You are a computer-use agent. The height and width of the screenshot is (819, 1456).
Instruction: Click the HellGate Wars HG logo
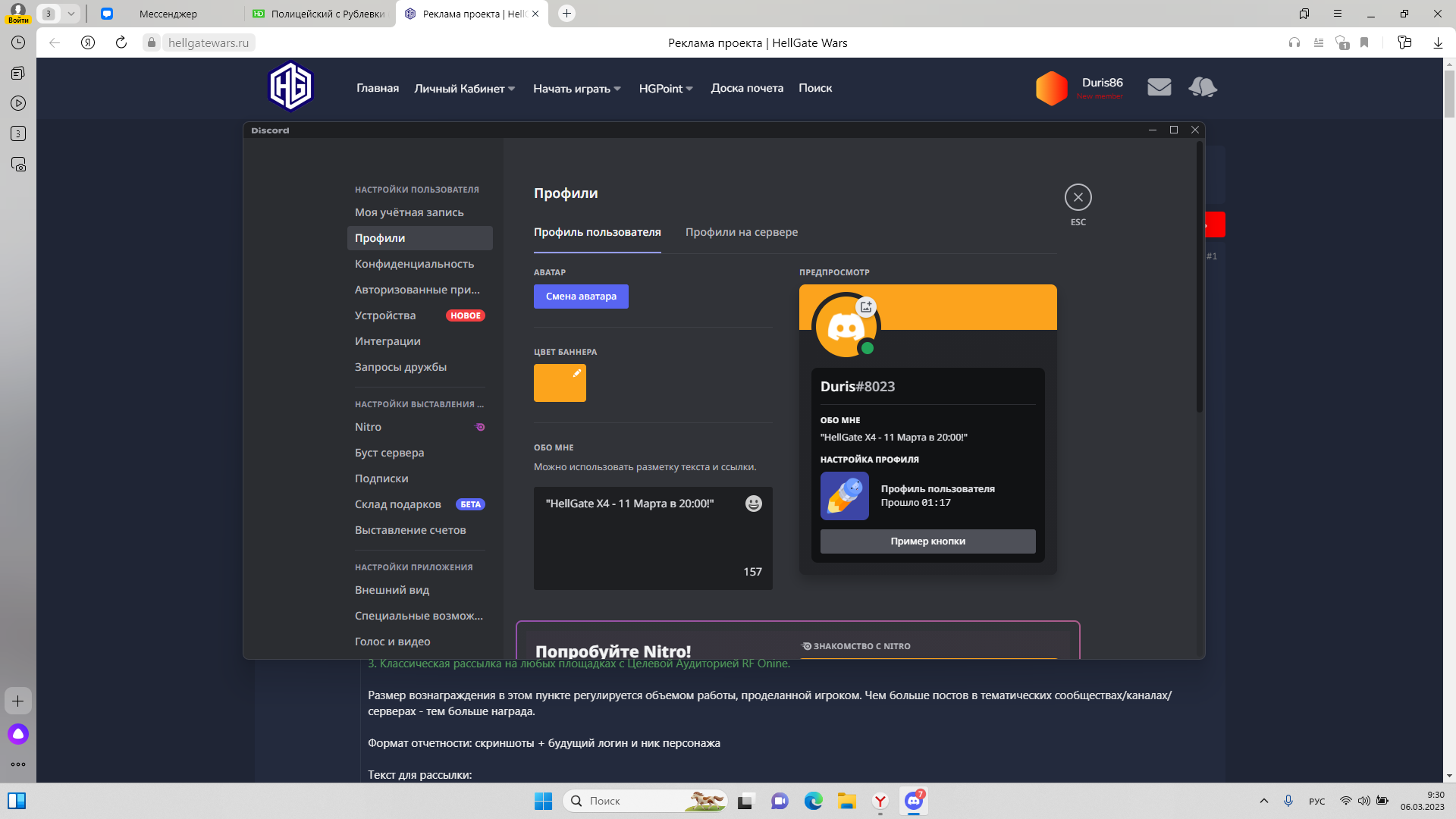point(291,86)
